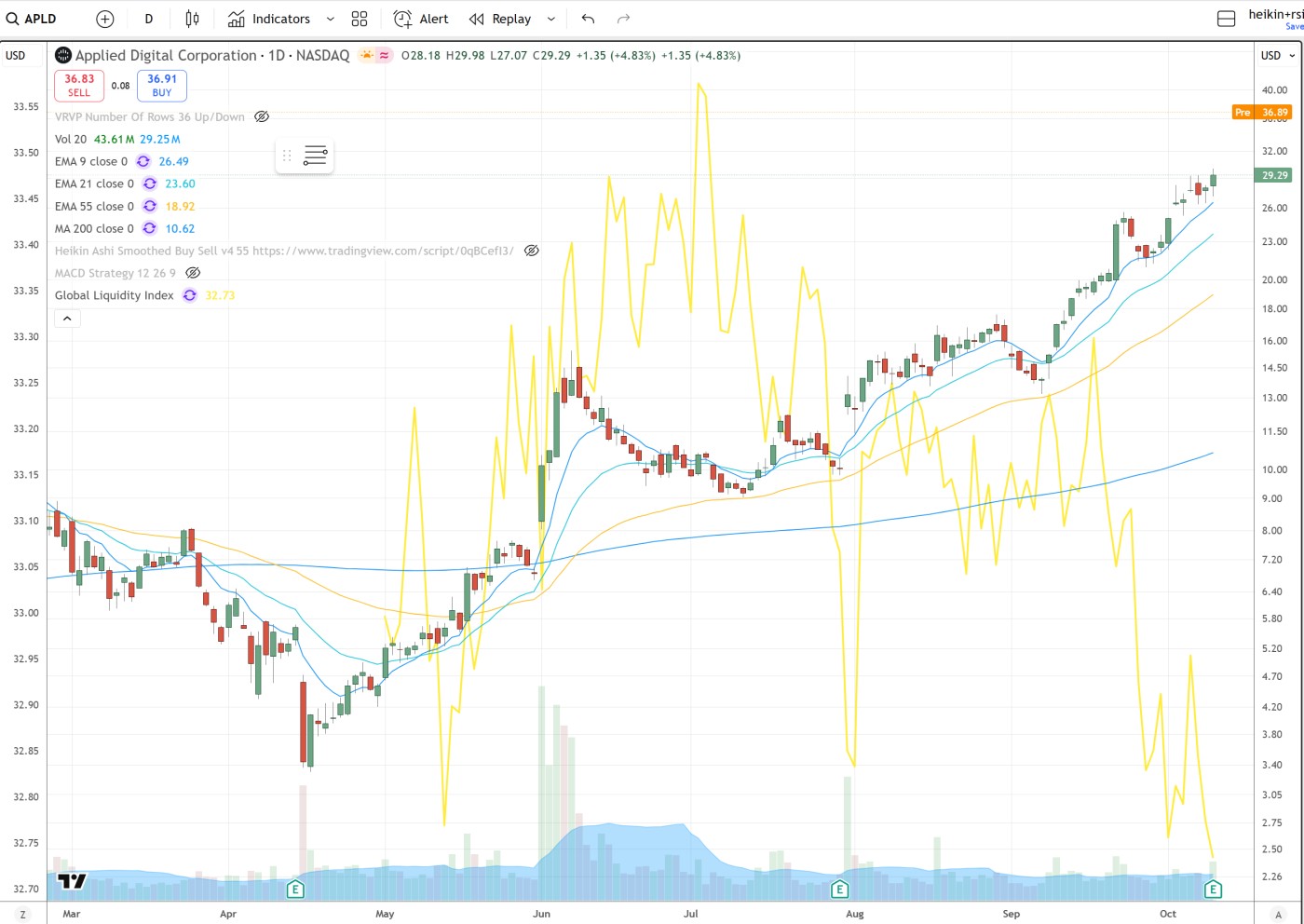This screenshot has height=924, width=1304.
Task: Open the APLD symbol search
Action: (33, 19)
